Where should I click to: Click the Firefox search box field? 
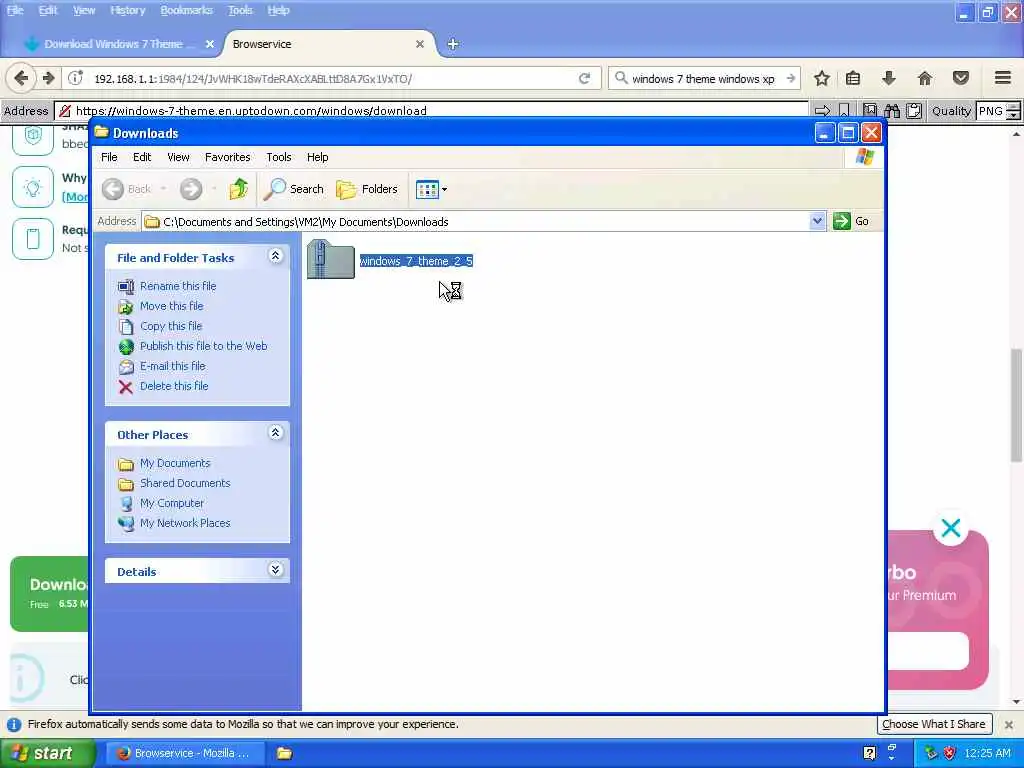point(704,78)
